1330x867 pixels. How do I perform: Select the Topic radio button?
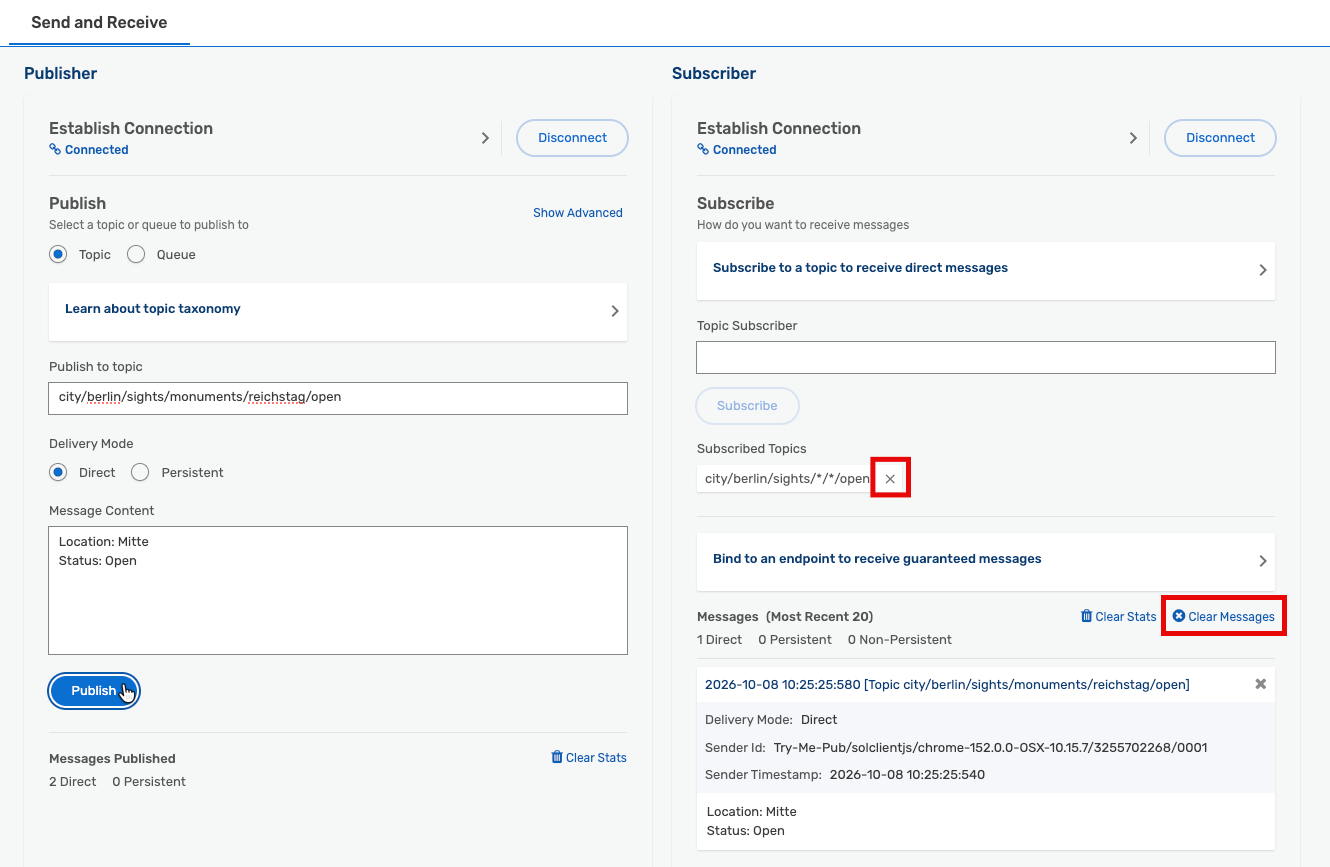click(58, 254)
